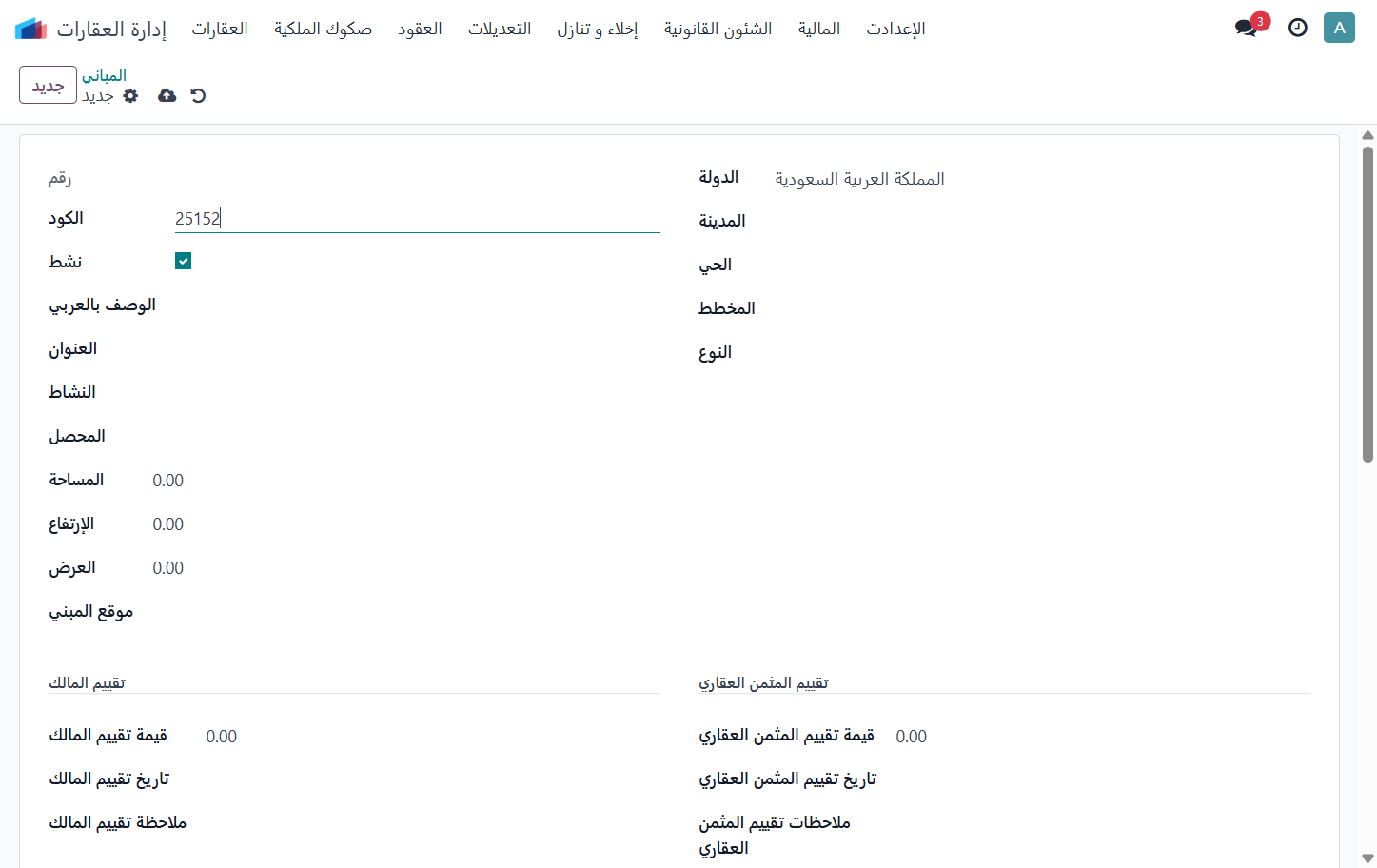Screen dimensions: 1377x868
Task: Click the إدارة العقارات app title
Action: click(111, 29)
